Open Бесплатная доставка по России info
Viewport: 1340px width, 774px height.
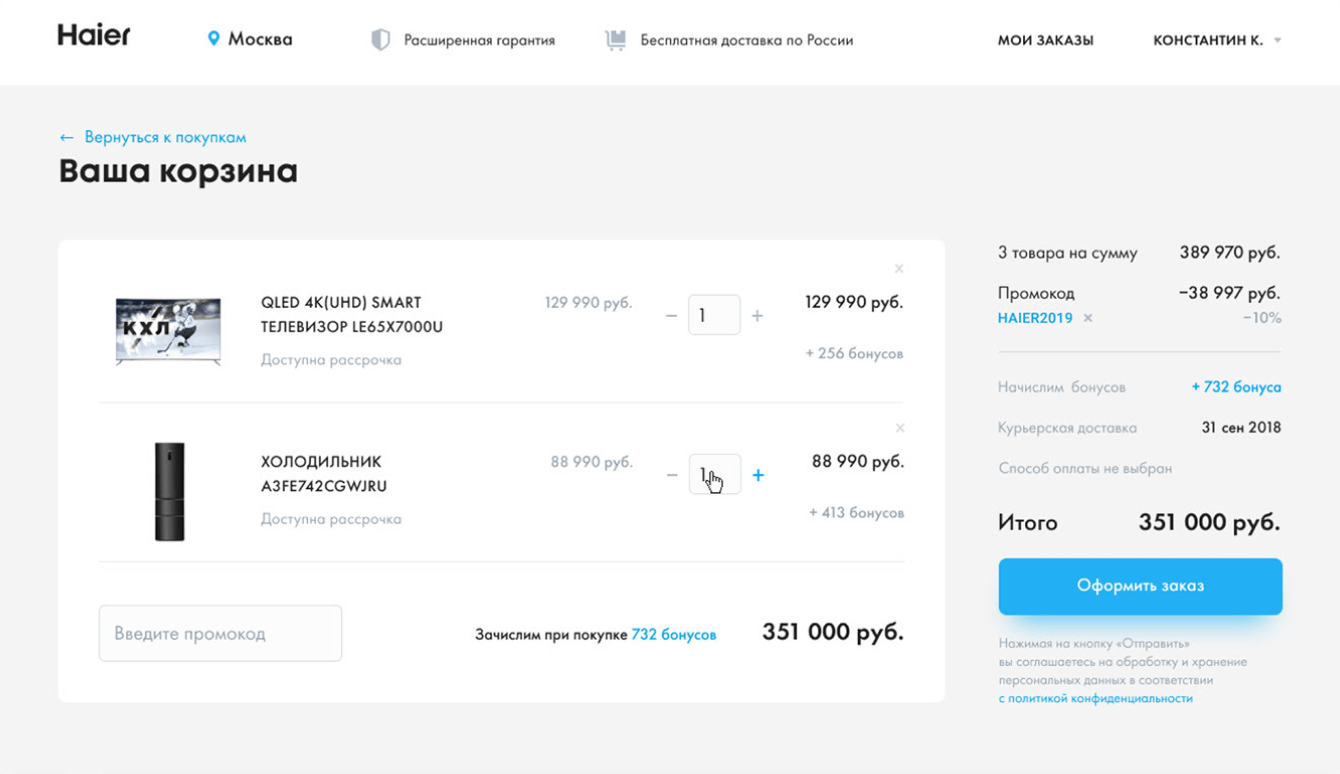(747, 41)
